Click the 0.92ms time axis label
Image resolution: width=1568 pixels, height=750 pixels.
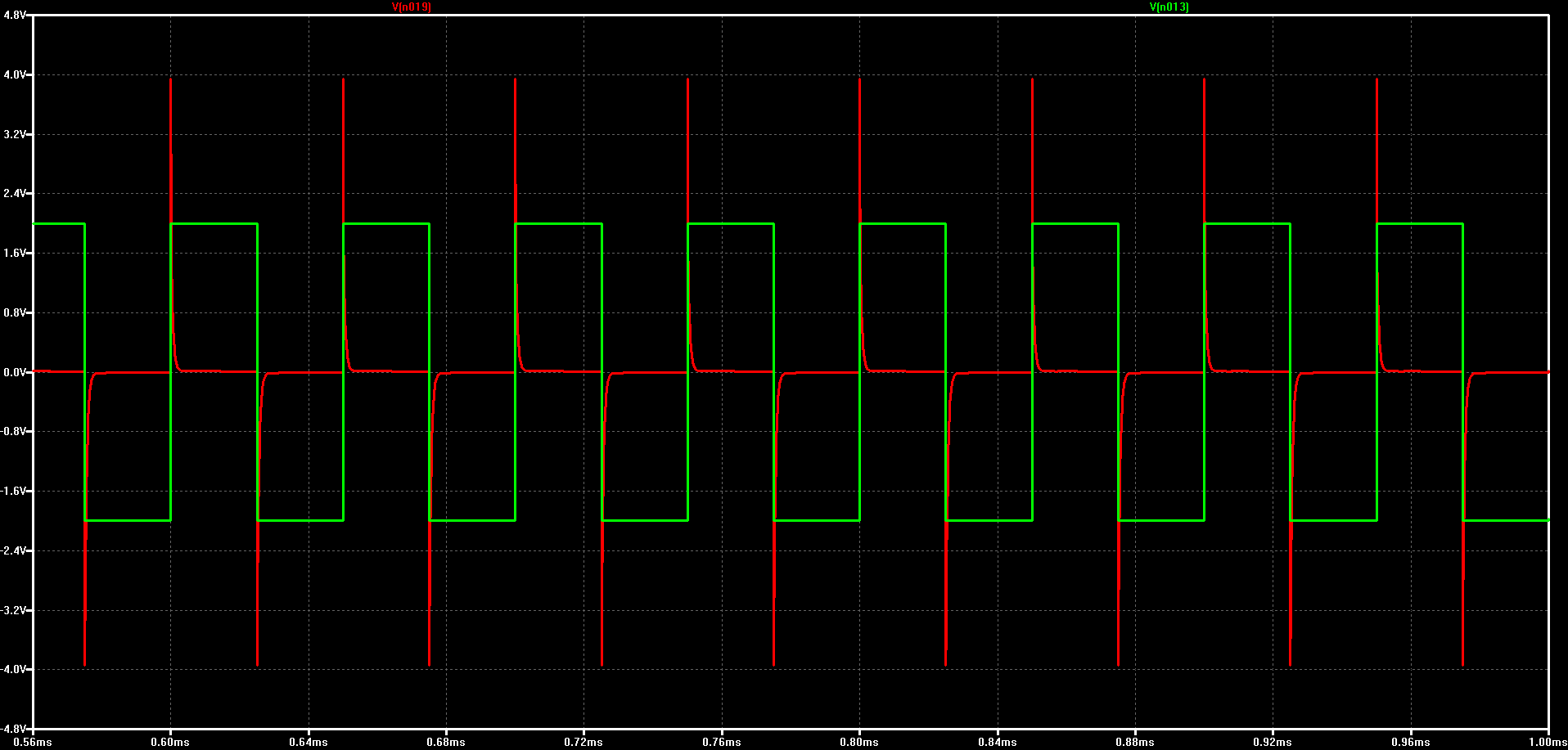1273,742
